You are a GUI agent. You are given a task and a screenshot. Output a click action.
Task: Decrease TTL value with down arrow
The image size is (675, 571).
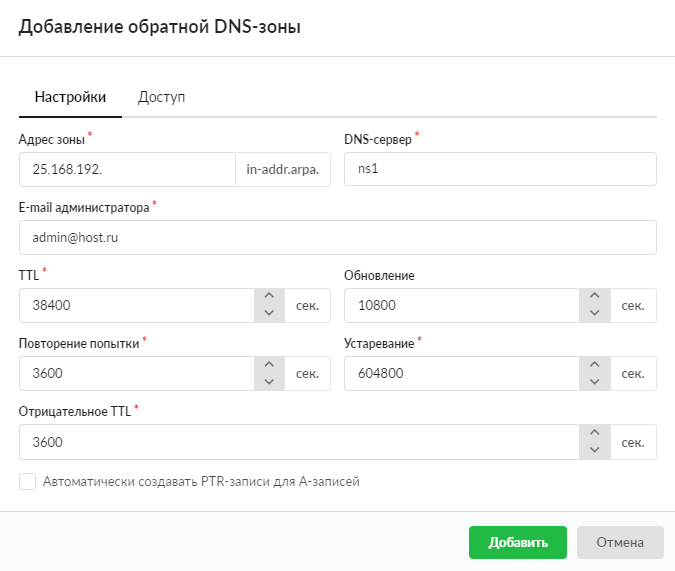coord(268,314)
